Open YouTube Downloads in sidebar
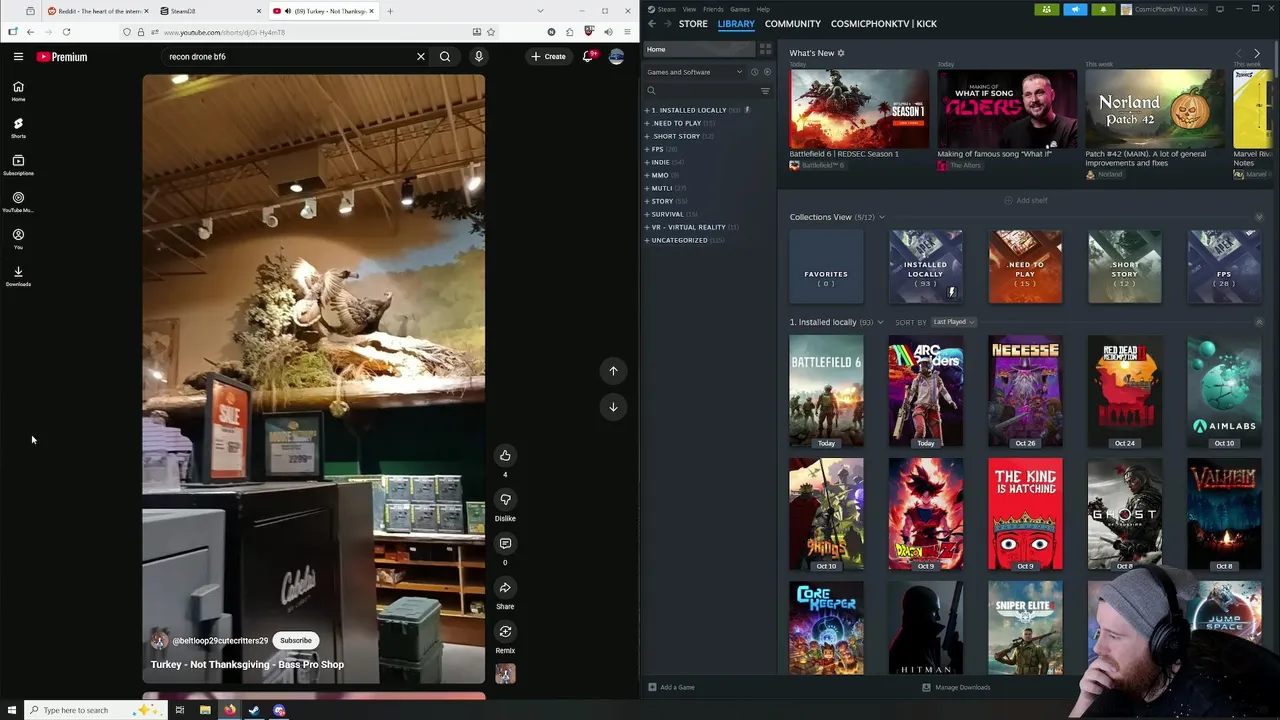This screenshot has width=1280, height=720. click(x=18, y=276)
